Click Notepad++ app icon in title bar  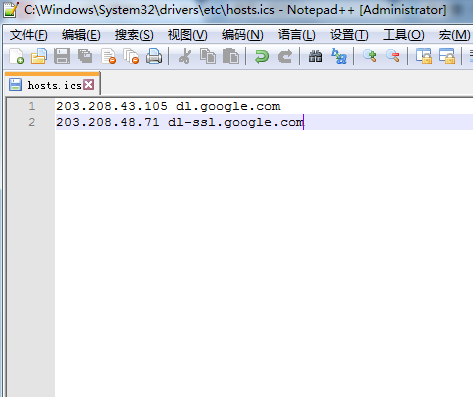[11, 10]
